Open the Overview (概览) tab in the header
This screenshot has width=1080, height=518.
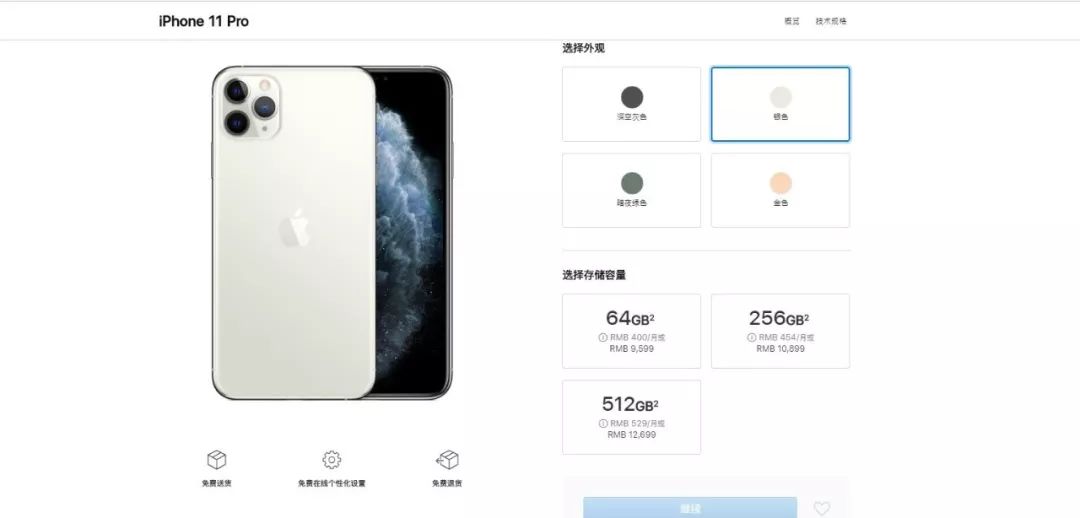coord(791,21)
